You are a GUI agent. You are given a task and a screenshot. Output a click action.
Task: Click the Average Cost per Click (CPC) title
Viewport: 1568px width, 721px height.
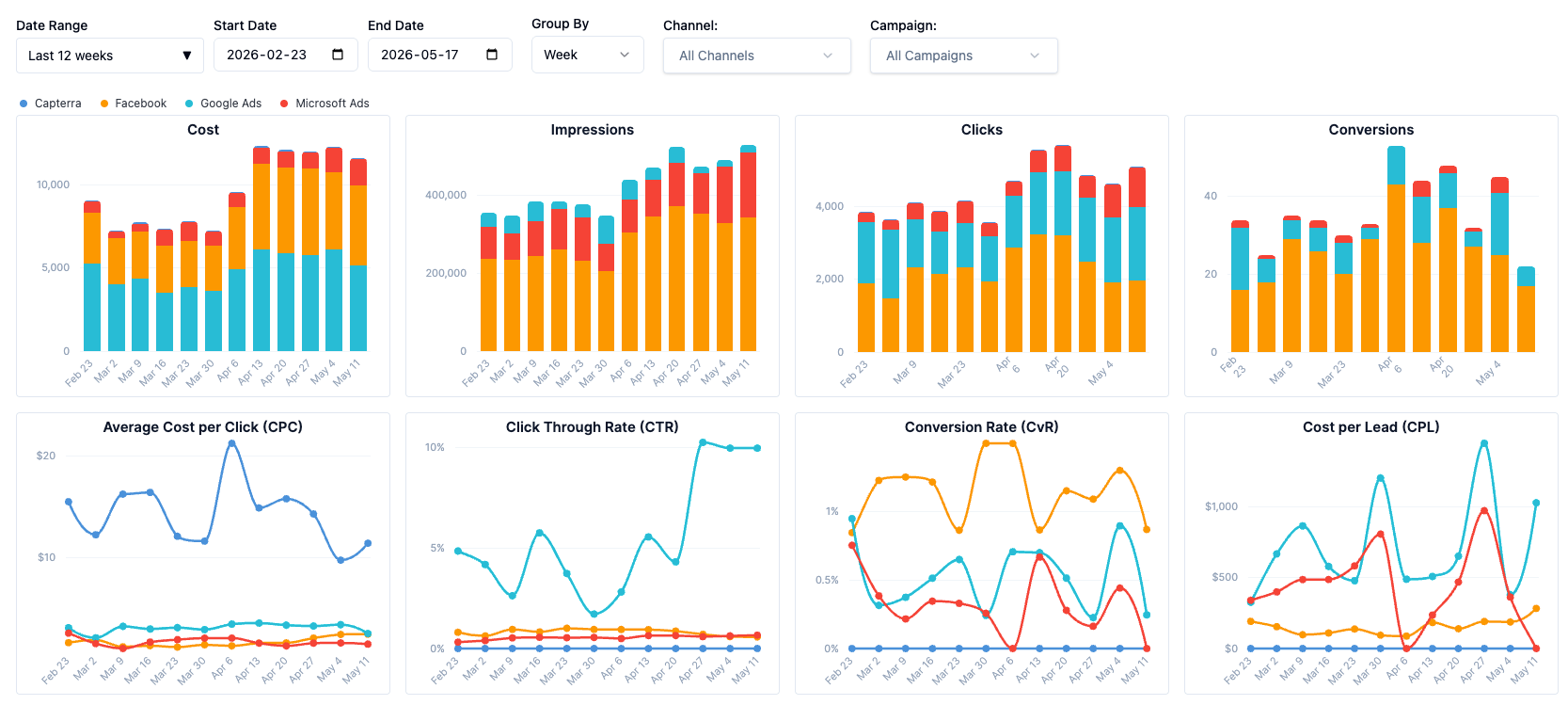203,427
